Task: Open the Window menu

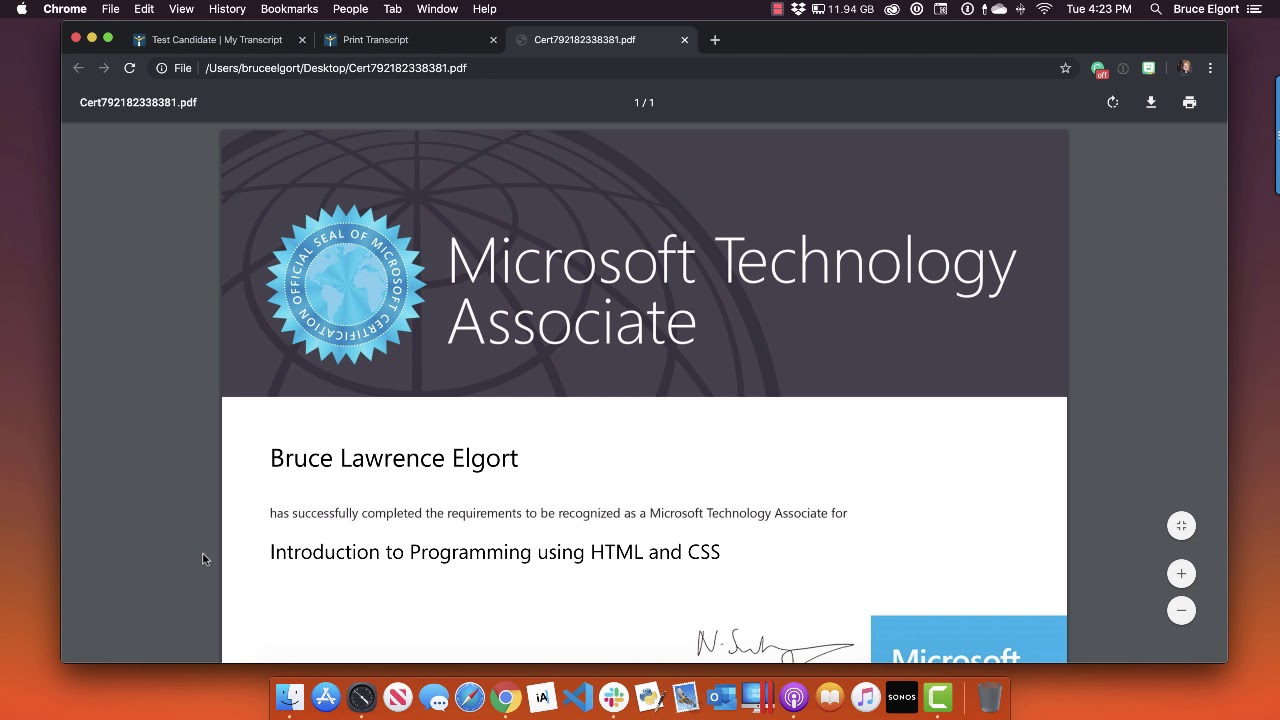Action: (437, 9)
